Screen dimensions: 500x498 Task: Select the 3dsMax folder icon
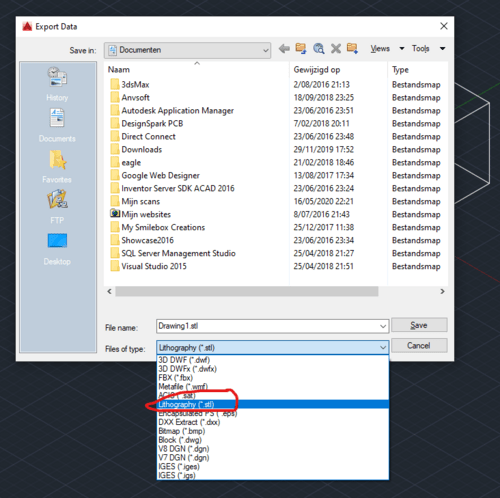[115, 84]
